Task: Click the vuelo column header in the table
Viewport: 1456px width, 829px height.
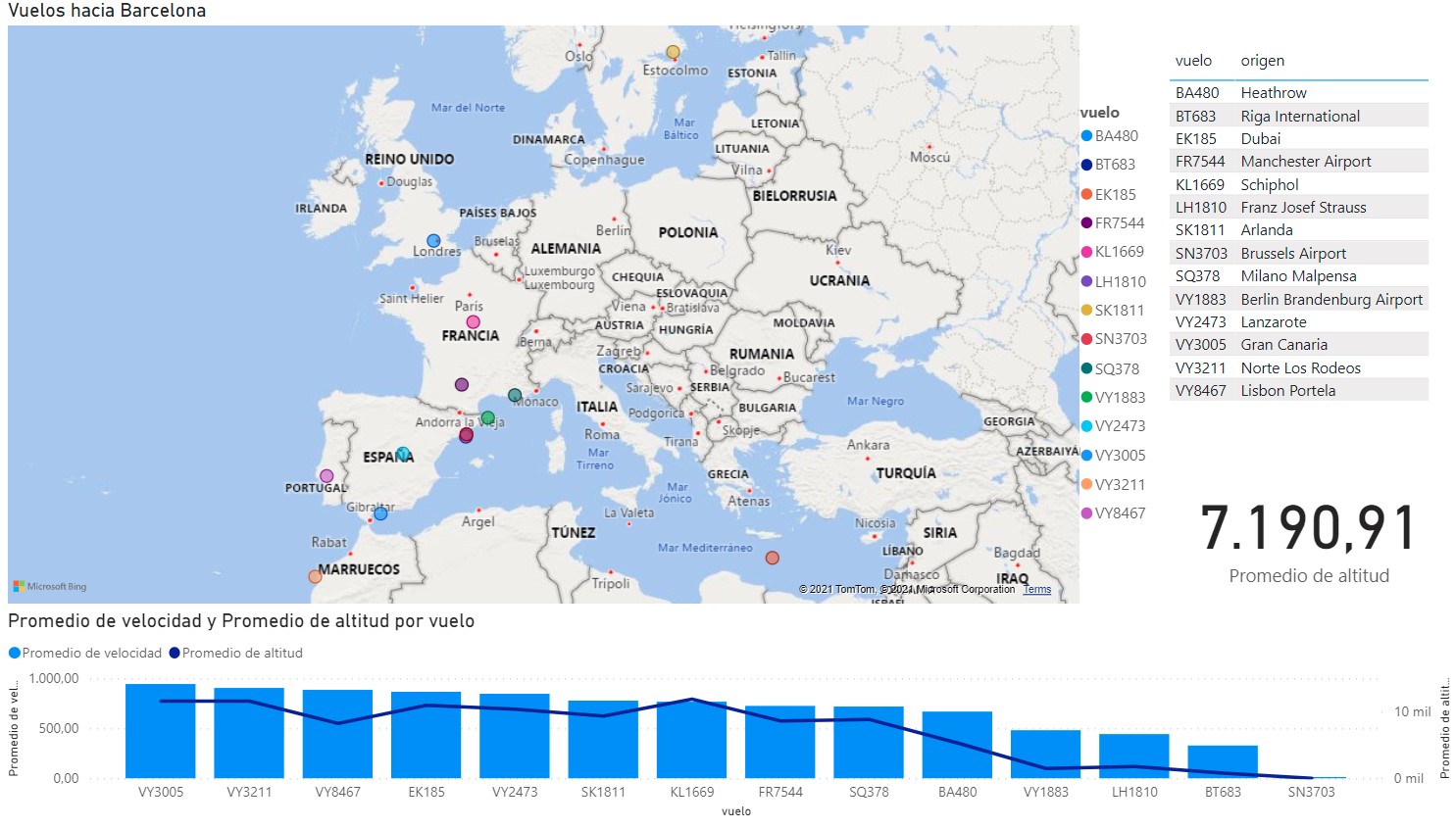Action: coord(1193,61)
